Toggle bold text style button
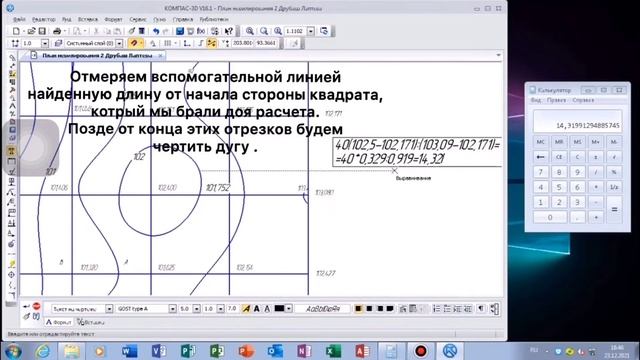Image resolution: width=640 pixels, height=360 pixels. coord(257,309)
